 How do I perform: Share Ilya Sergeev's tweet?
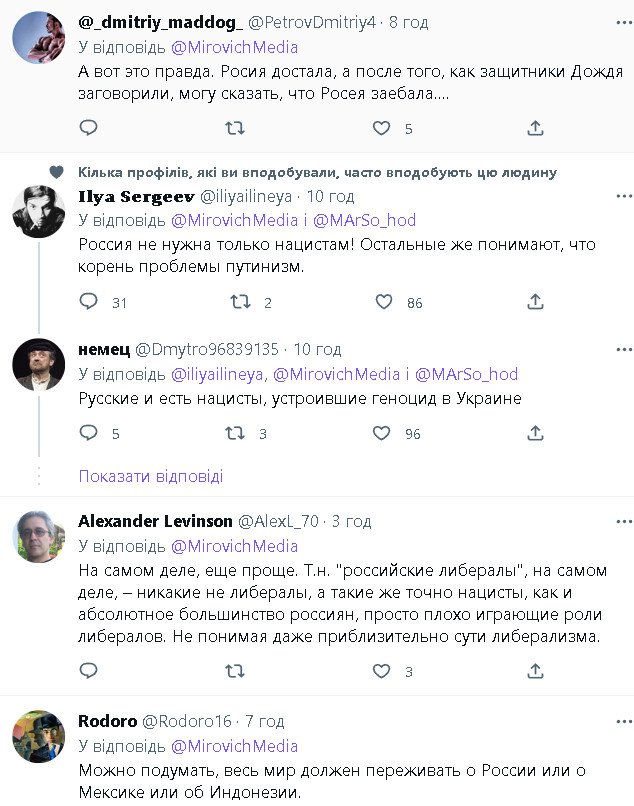coord(535,301)
